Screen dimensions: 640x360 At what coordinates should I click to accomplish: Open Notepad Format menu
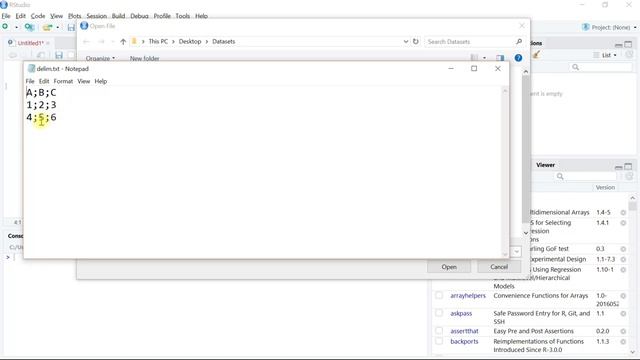(x=63, y=81)
